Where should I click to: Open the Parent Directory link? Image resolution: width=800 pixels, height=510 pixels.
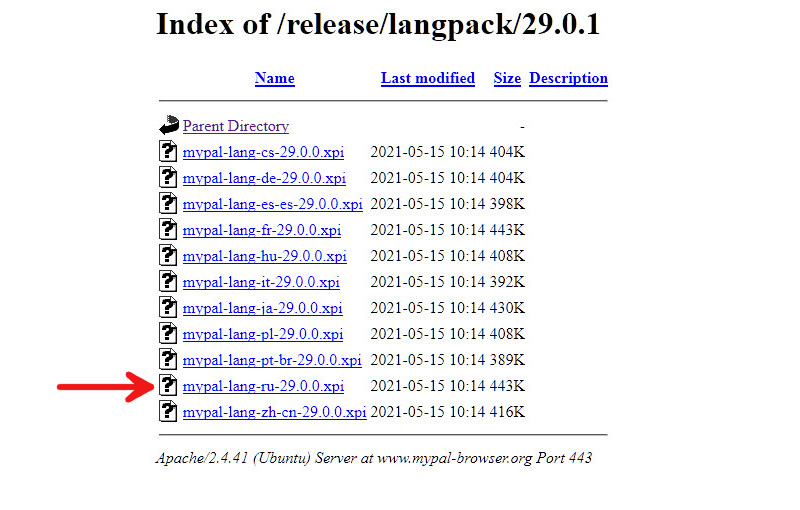236,126
